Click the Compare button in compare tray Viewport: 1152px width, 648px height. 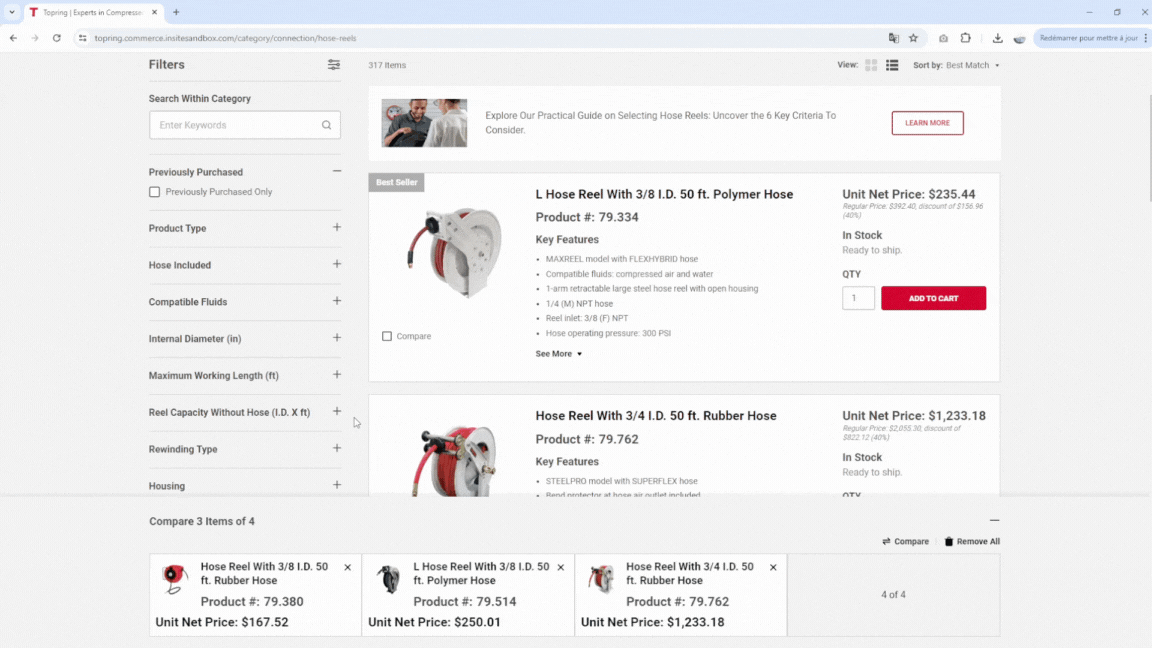point(906,541)
